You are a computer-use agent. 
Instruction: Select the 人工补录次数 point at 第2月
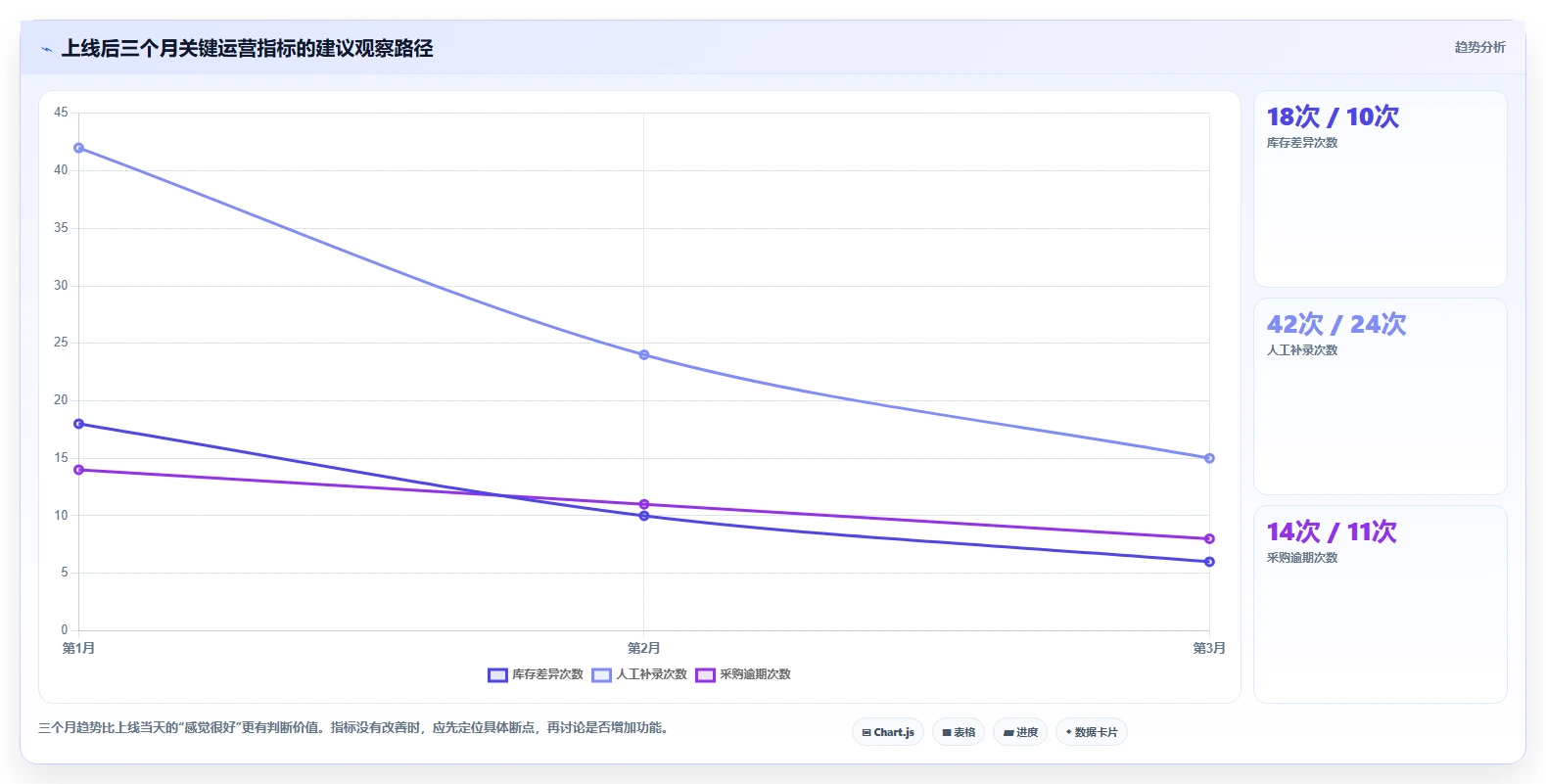pyautogui.click(x=644, y=354)
